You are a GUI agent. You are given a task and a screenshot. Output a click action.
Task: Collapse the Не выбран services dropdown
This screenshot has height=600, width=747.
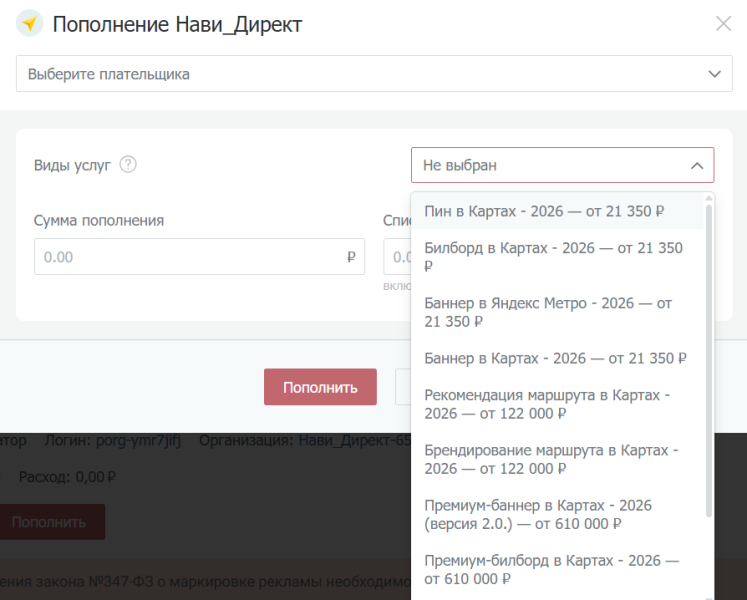coord(562,165)
